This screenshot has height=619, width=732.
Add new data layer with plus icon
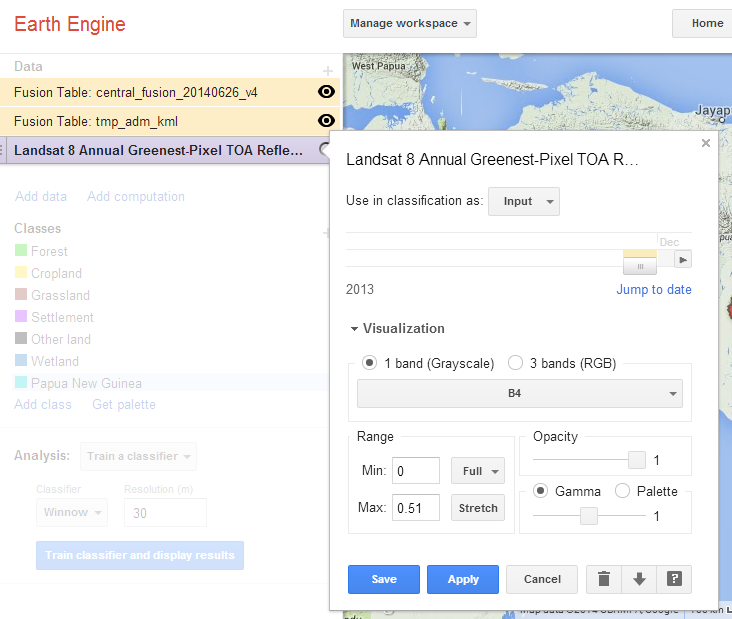coord(328,71)
